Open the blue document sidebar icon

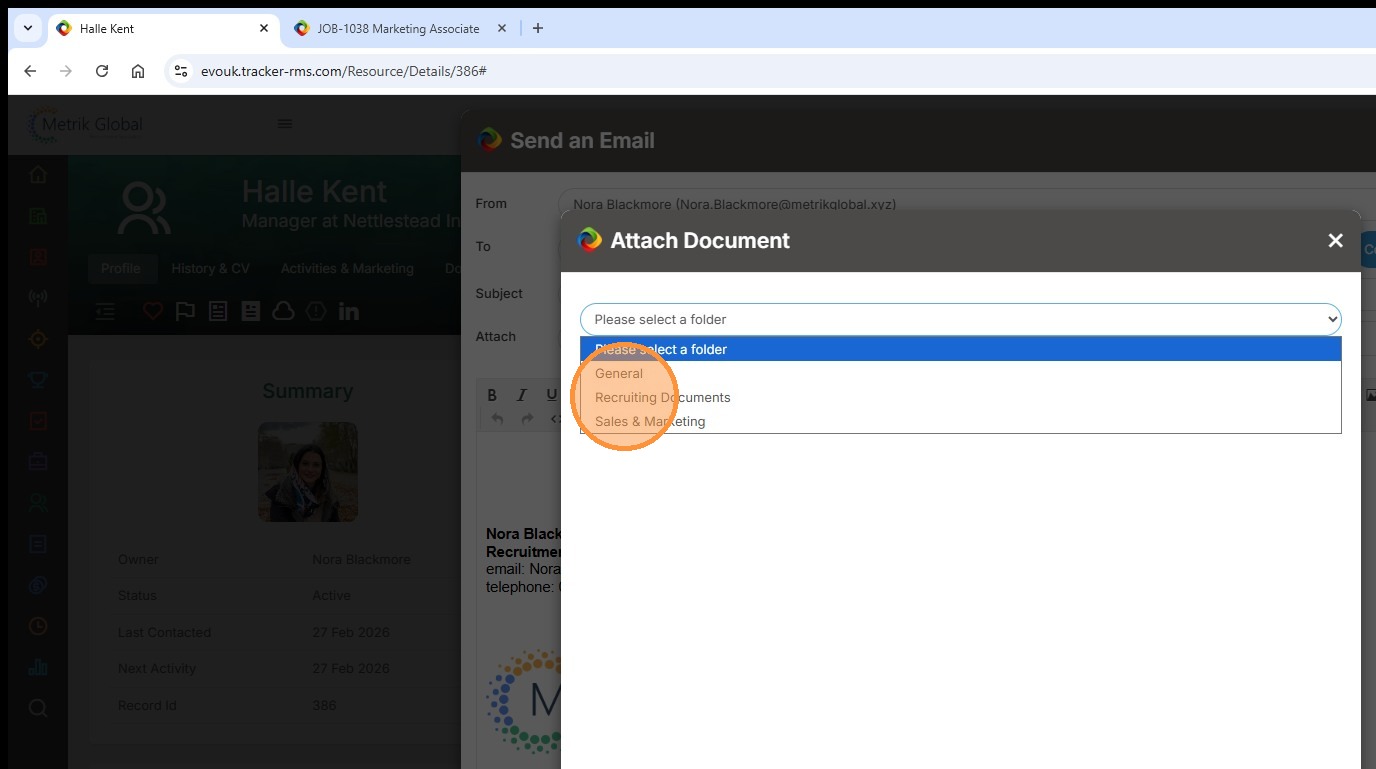coord(38,544)
